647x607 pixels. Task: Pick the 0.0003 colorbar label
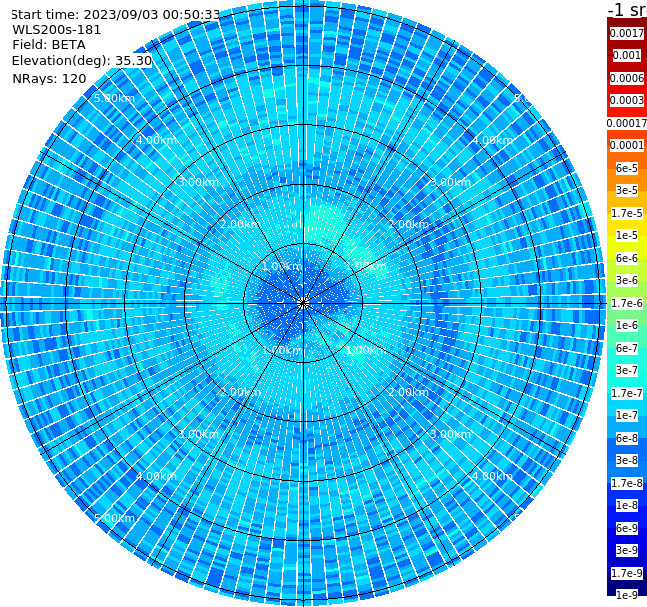point(627,100)
